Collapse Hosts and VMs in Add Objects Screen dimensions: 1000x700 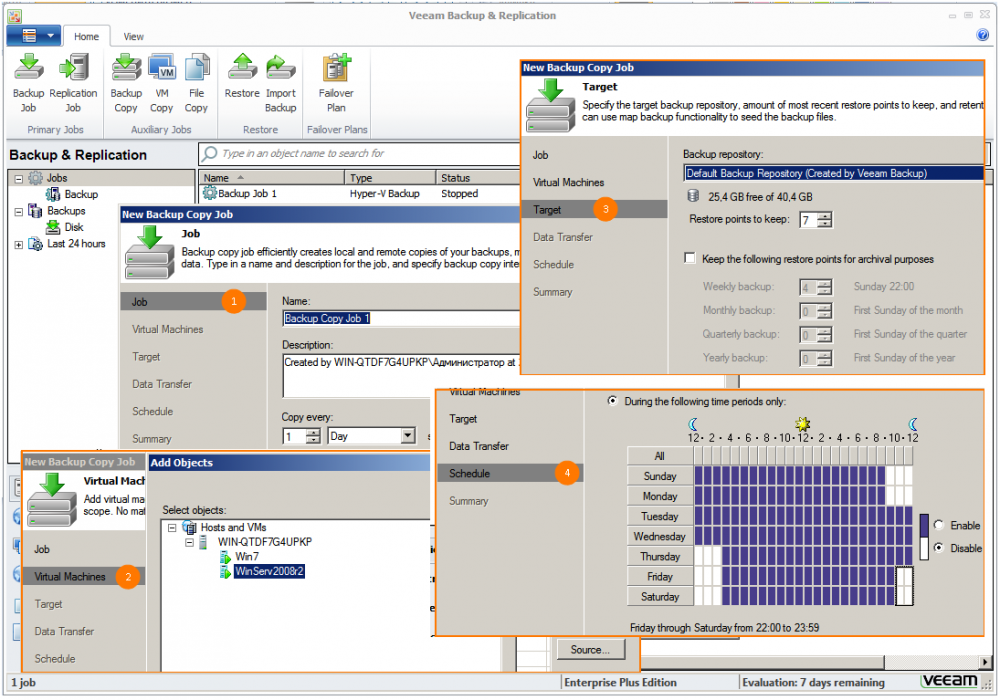pyautogui.click(x=172, y=528)
